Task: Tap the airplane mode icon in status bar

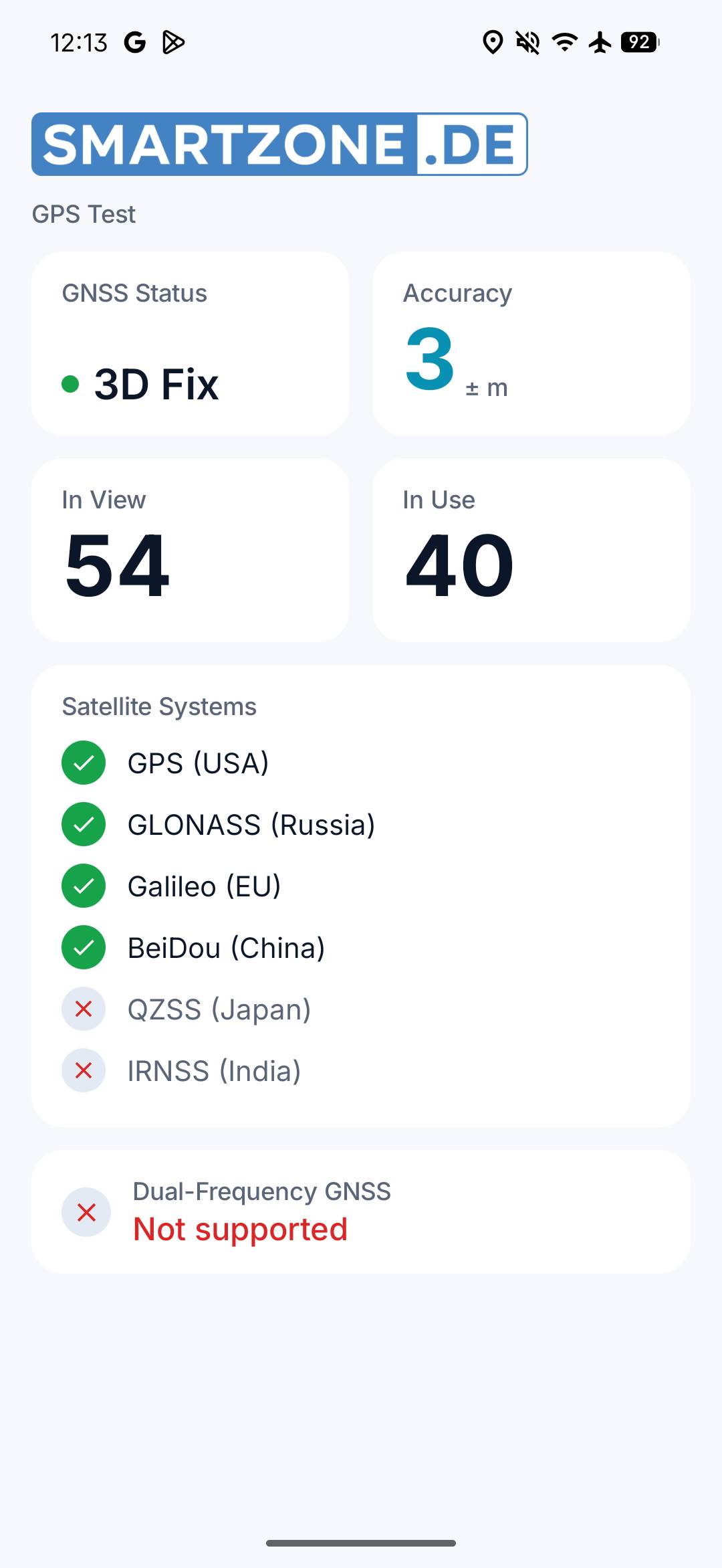Action: pyautogui.click(x=600, y=43)
